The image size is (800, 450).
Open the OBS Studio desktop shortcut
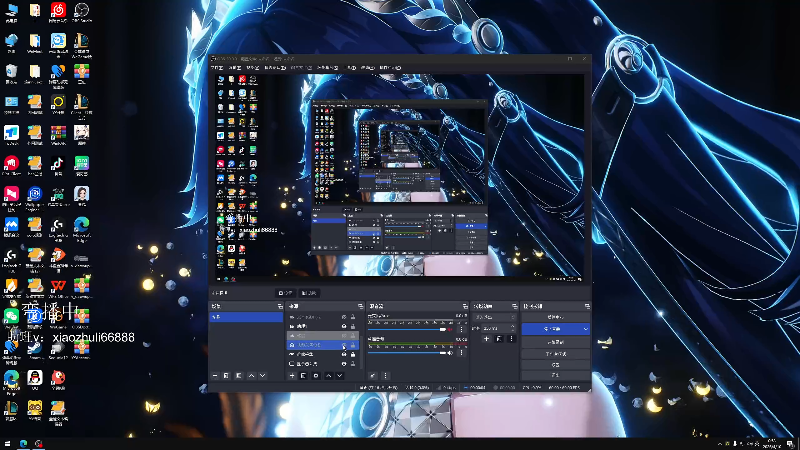click(81, 12)
